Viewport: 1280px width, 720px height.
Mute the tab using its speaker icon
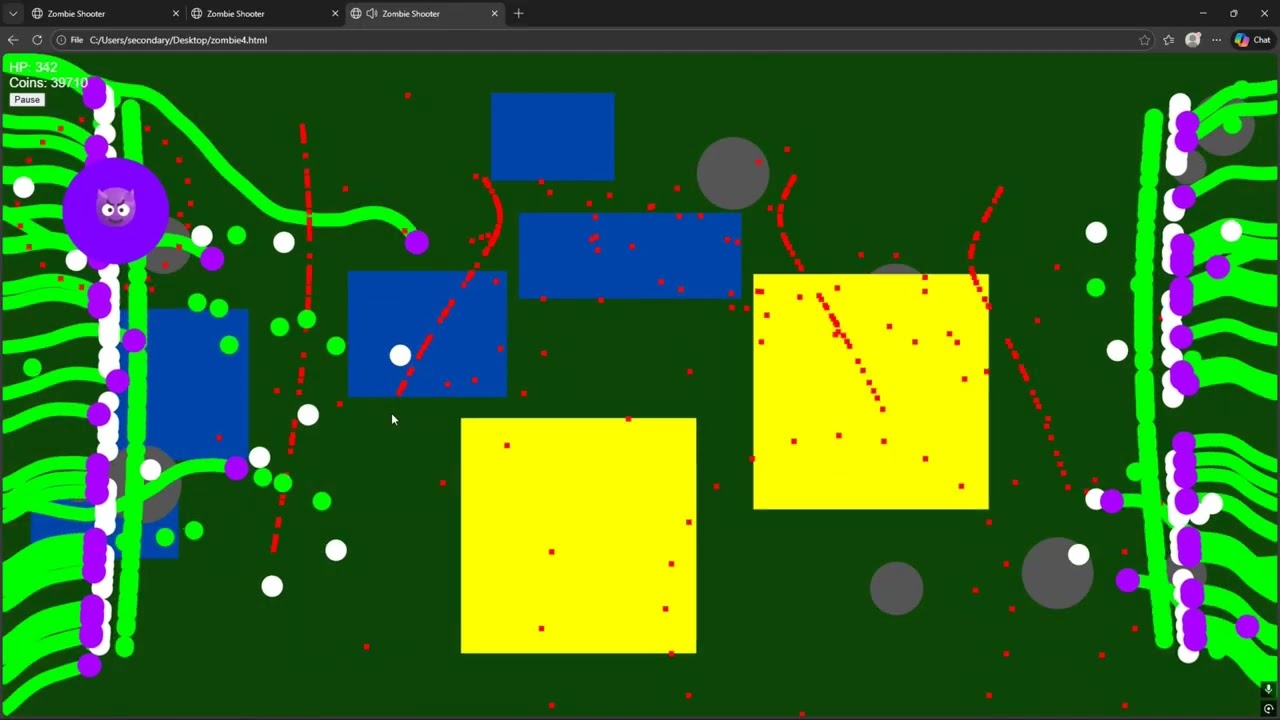click(x=372, y=13)
